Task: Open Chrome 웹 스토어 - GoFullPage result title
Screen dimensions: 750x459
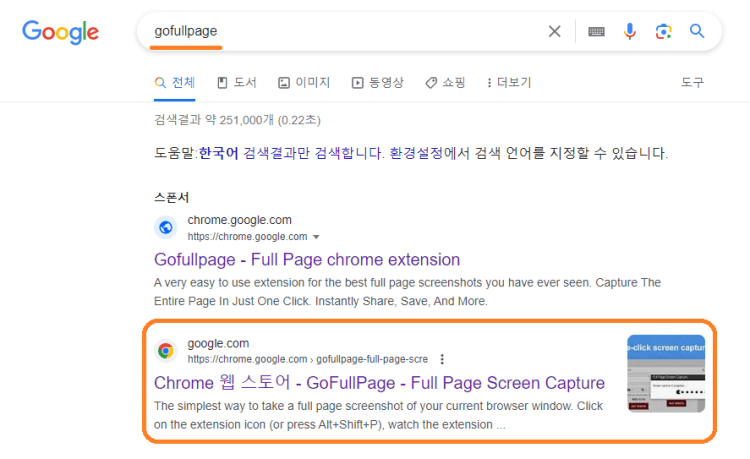Action: 379,382
